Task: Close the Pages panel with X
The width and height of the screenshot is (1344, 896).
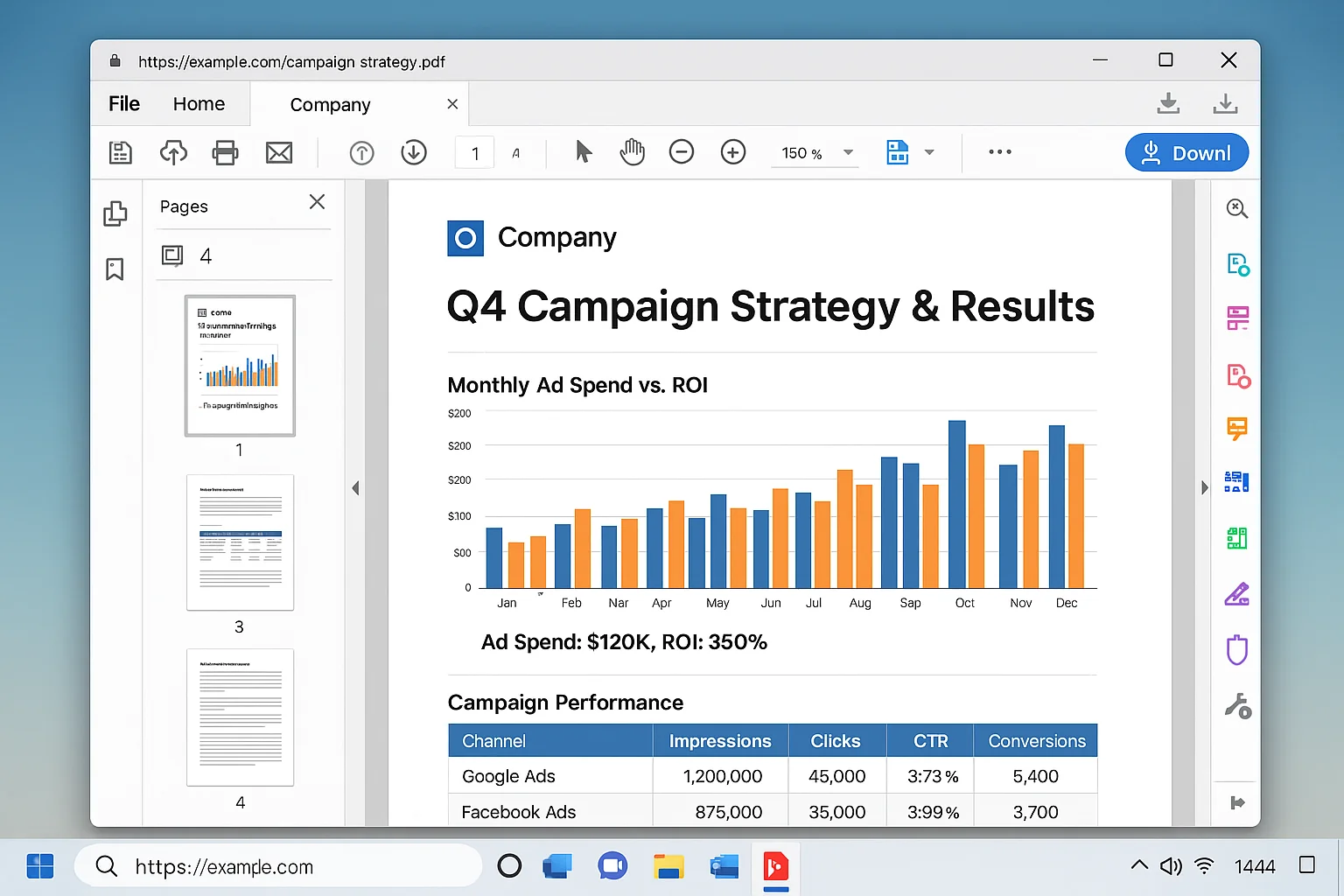Action: click(317, 202)
